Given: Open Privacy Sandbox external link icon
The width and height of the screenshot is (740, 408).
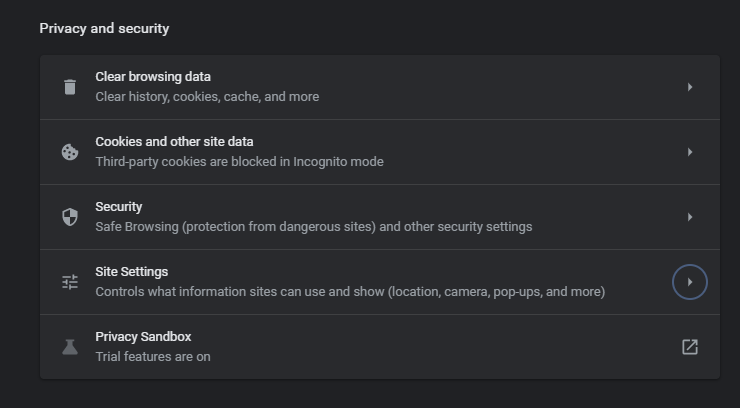Looking at the screenshot, I should coord(690,347).
